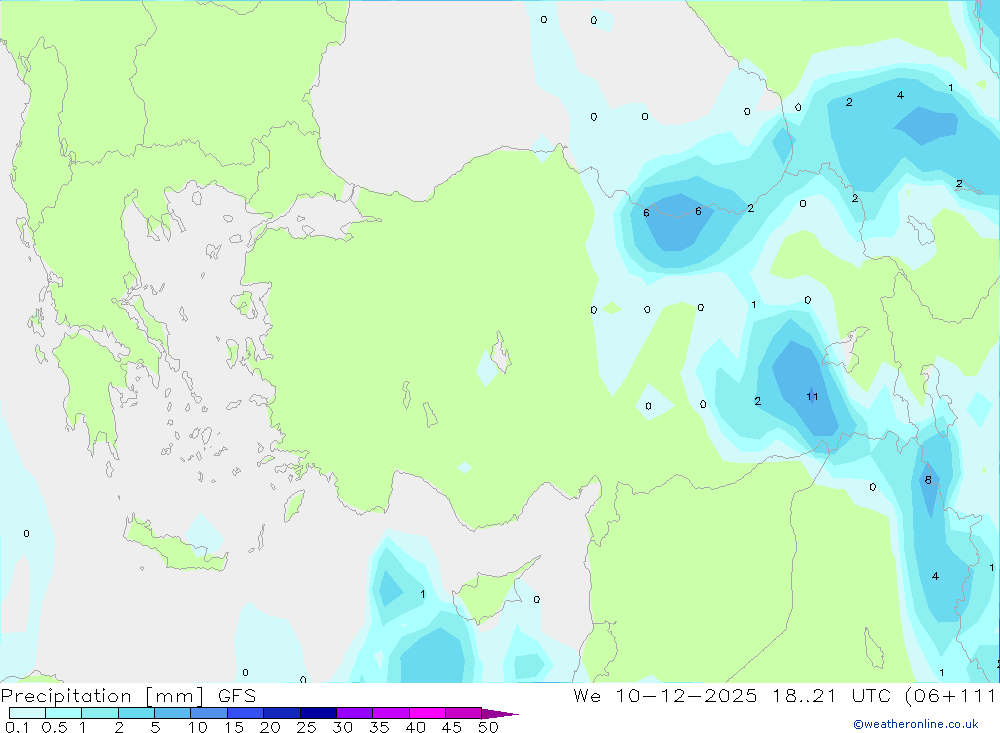The height and width of the screenshot is (733, 1000).
Task: Click the "8" precipitation value on the map
Action: 928,480
